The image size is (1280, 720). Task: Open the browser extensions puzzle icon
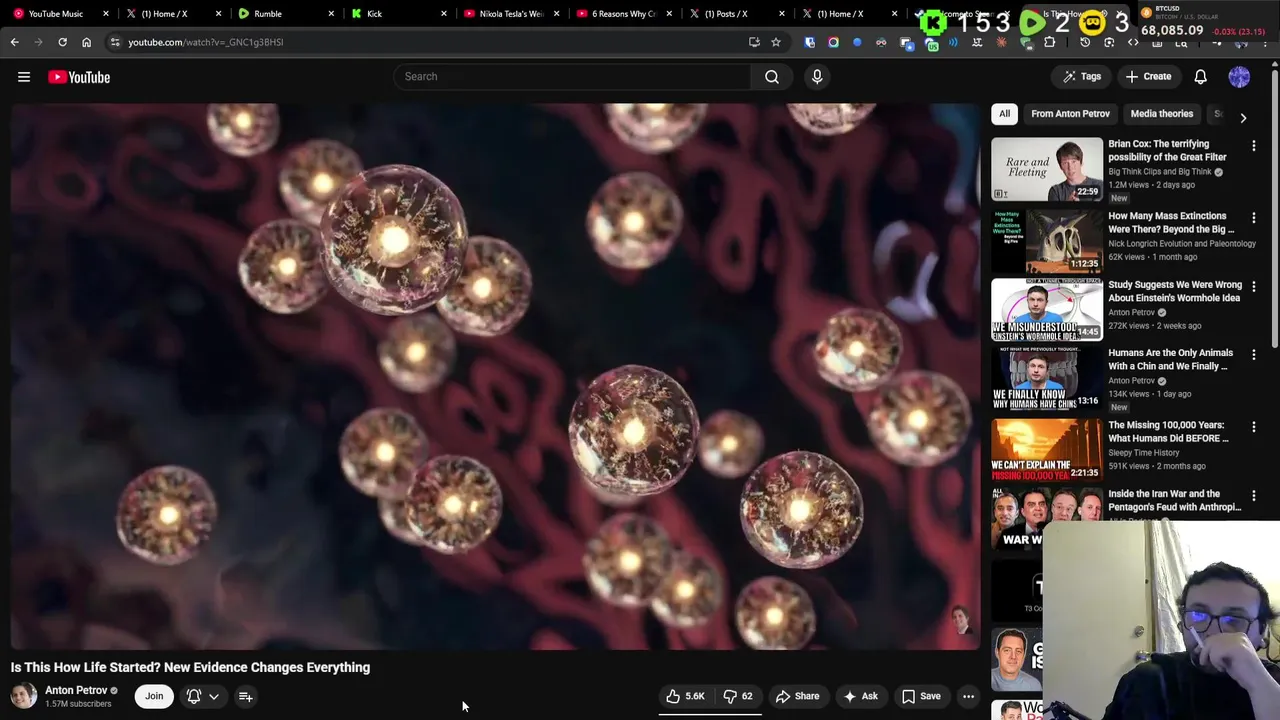(1049, 42)
